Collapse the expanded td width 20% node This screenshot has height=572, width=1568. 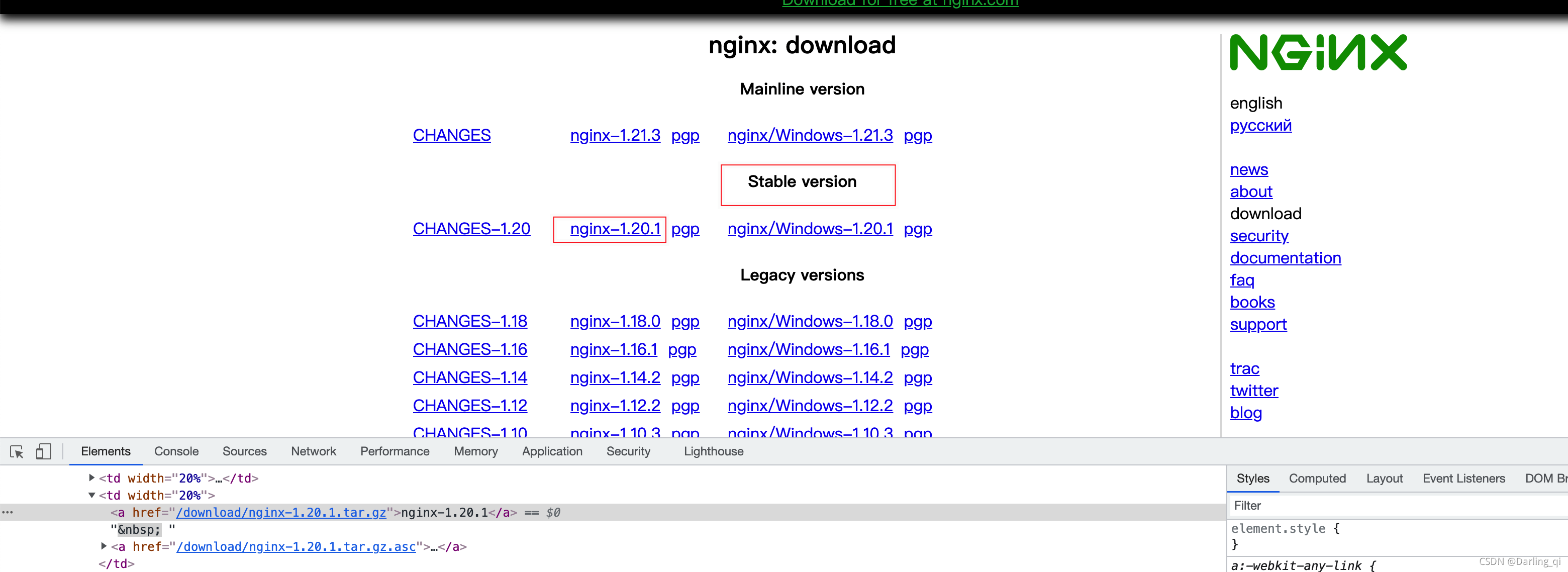92,495
